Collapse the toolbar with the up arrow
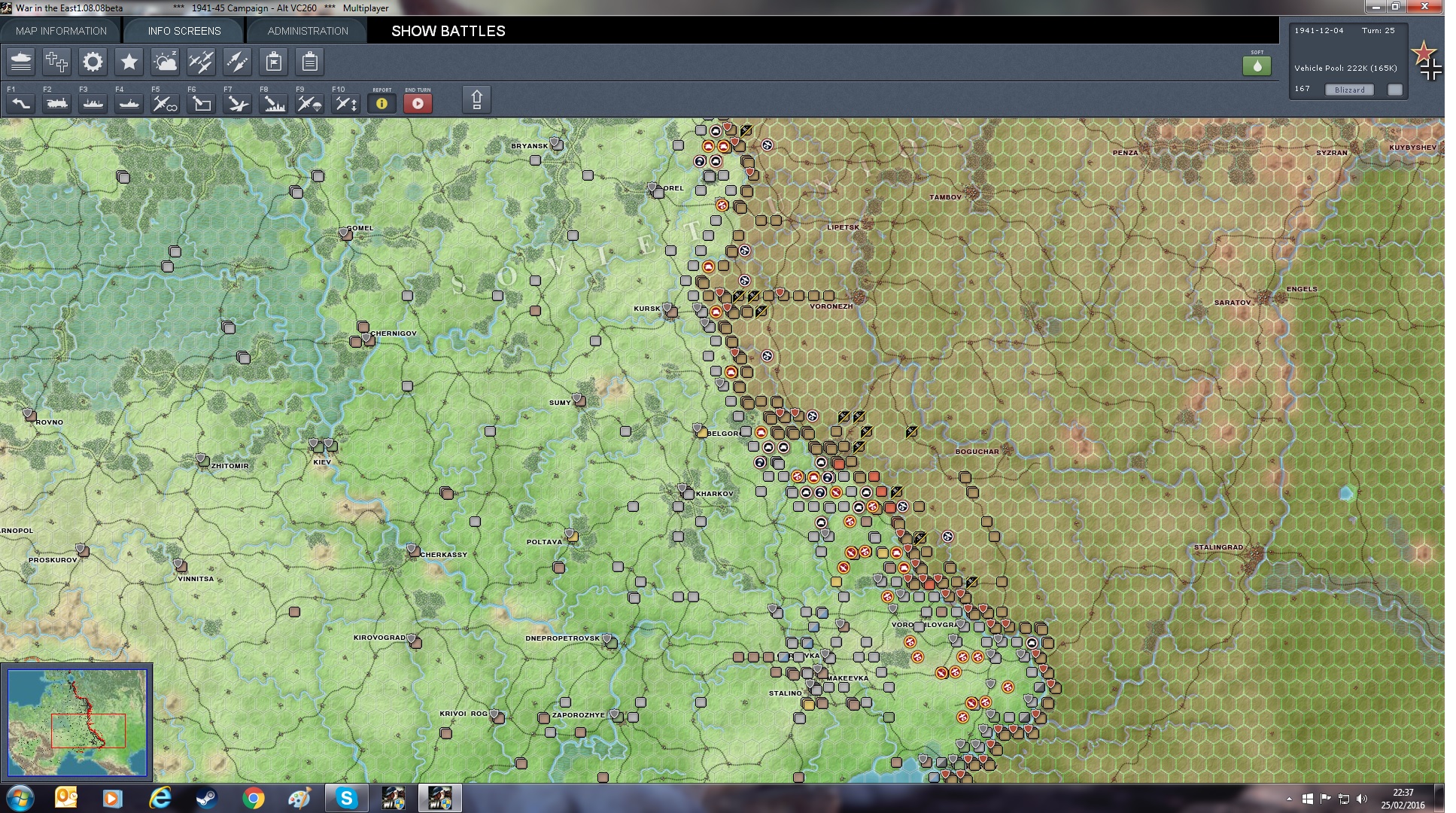This screenshot has height=813, width=1456. (x=476, y=100)
